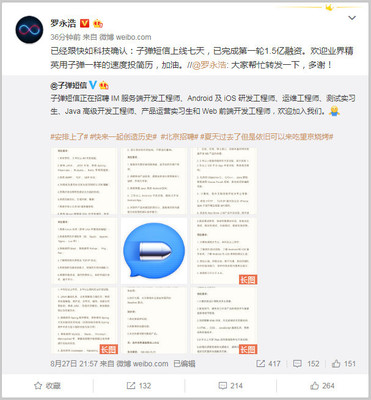
Task: Click the blue verified V next to 子弹短信
Action: (x=93, y=85)
